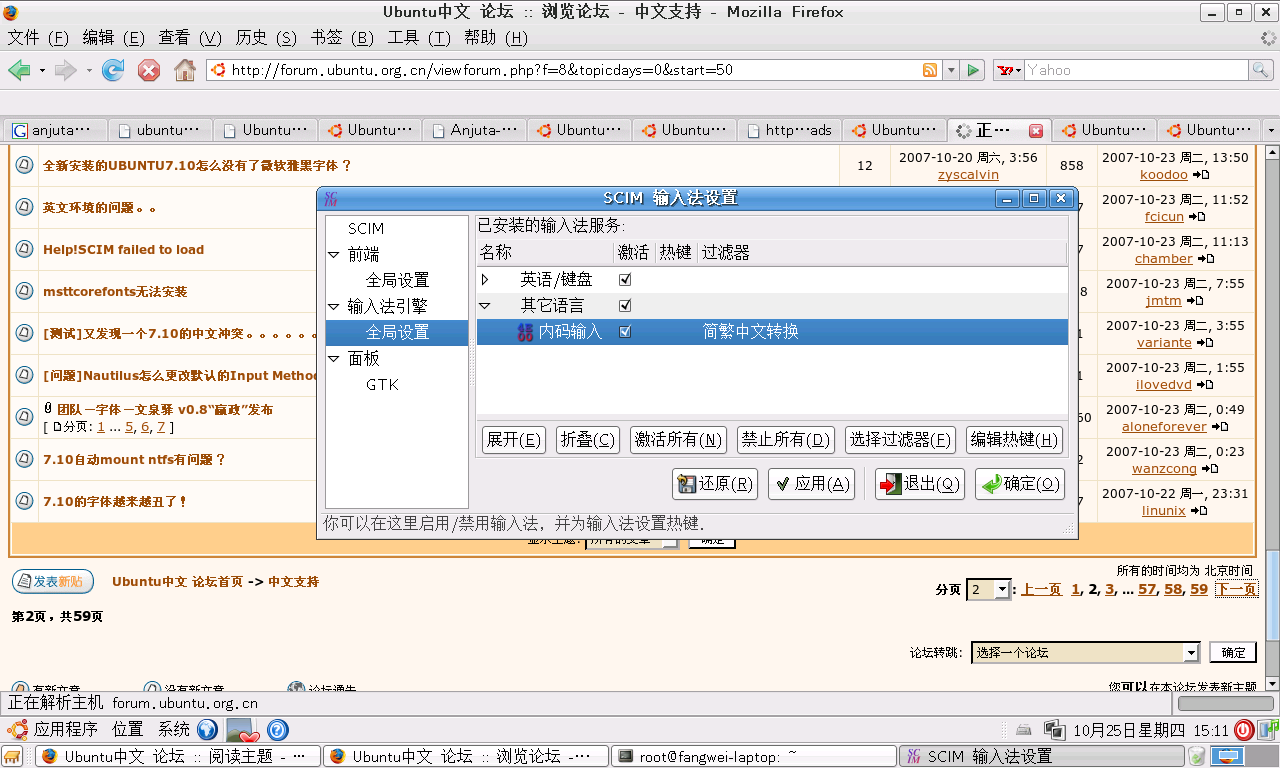The image size is (1280, 768).
Task: Click the green Go arrow beside the address bar
Action: click(973, 70)
